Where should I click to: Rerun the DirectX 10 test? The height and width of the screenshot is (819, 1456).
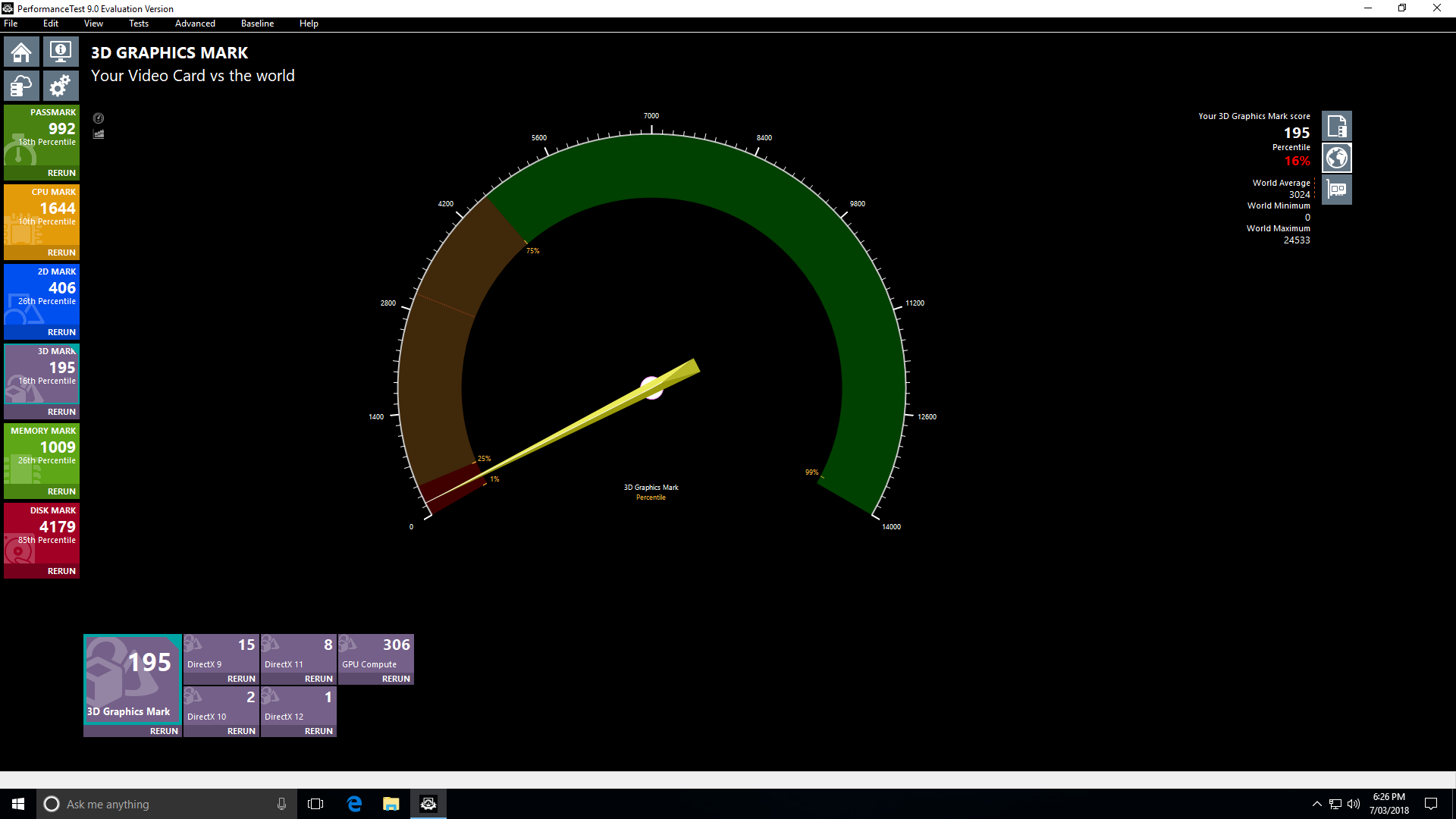pyautogui.click(x=241, y=731)
